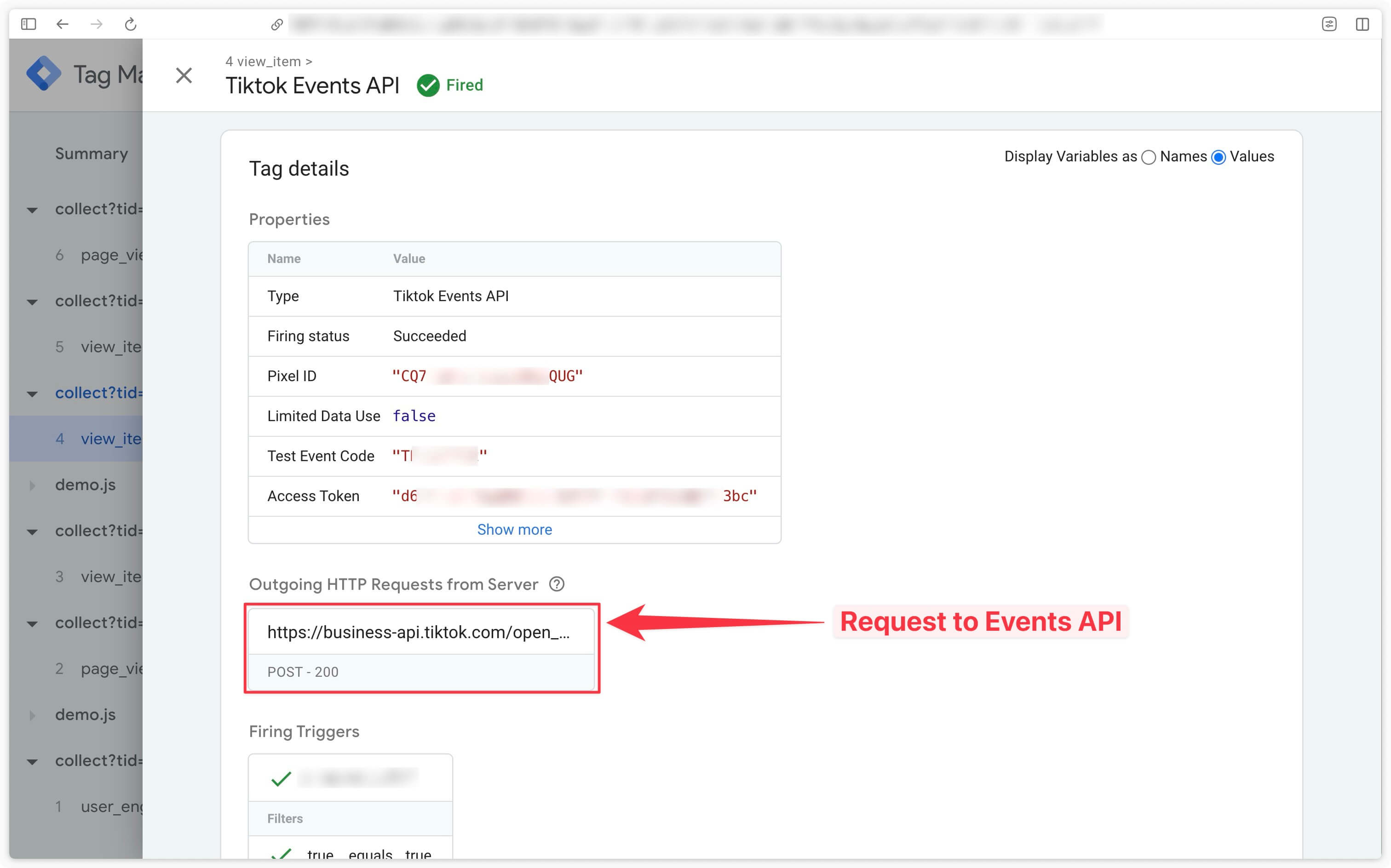Click Show more under Properties table
Image resolution: width=1391 pixels, height=868 pixels.
click(x=514, y=529)
